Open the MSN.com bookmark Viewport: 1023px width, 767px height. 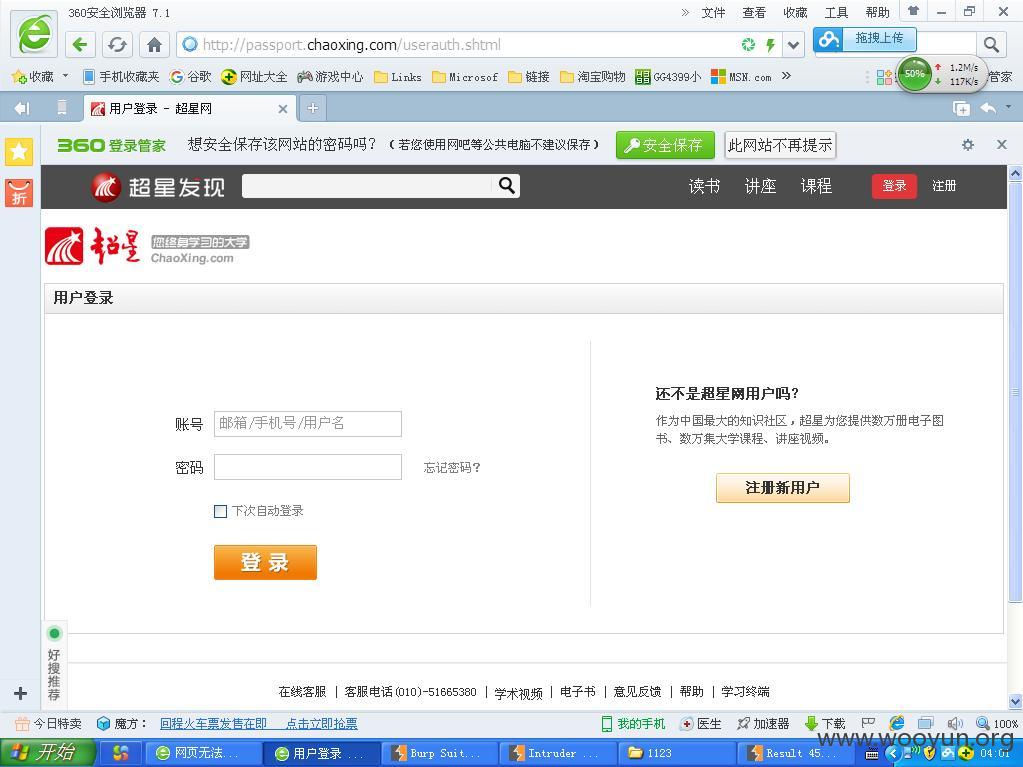pyautogui.click(x=741, y=77)
